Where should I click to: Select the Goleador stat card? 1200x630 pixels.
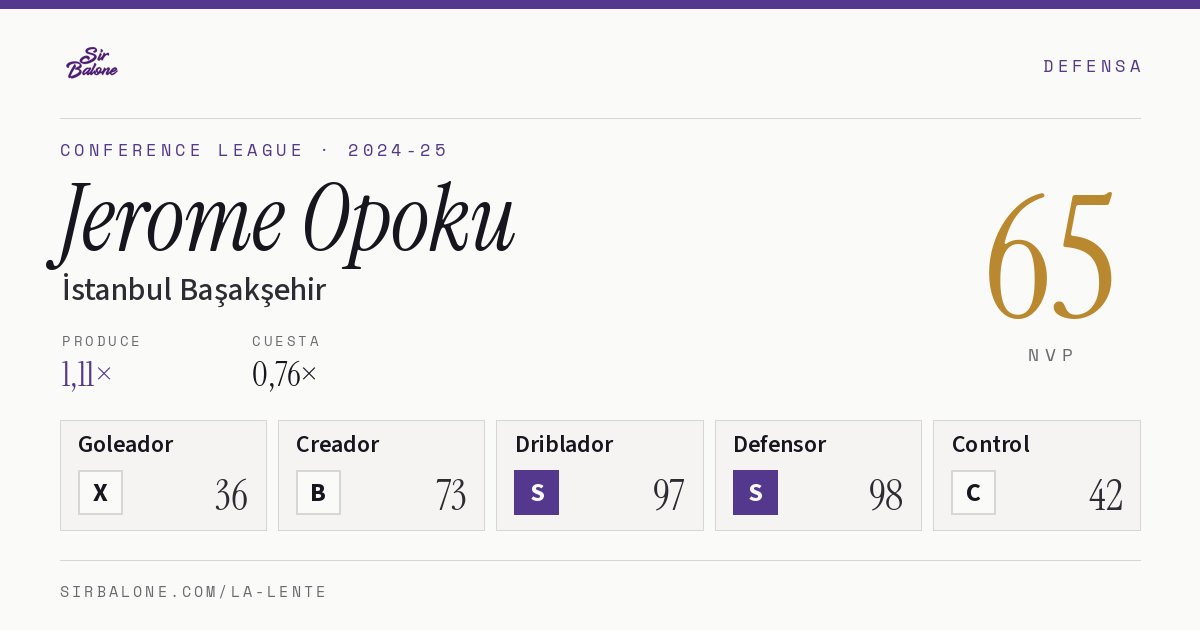(163, 475)
